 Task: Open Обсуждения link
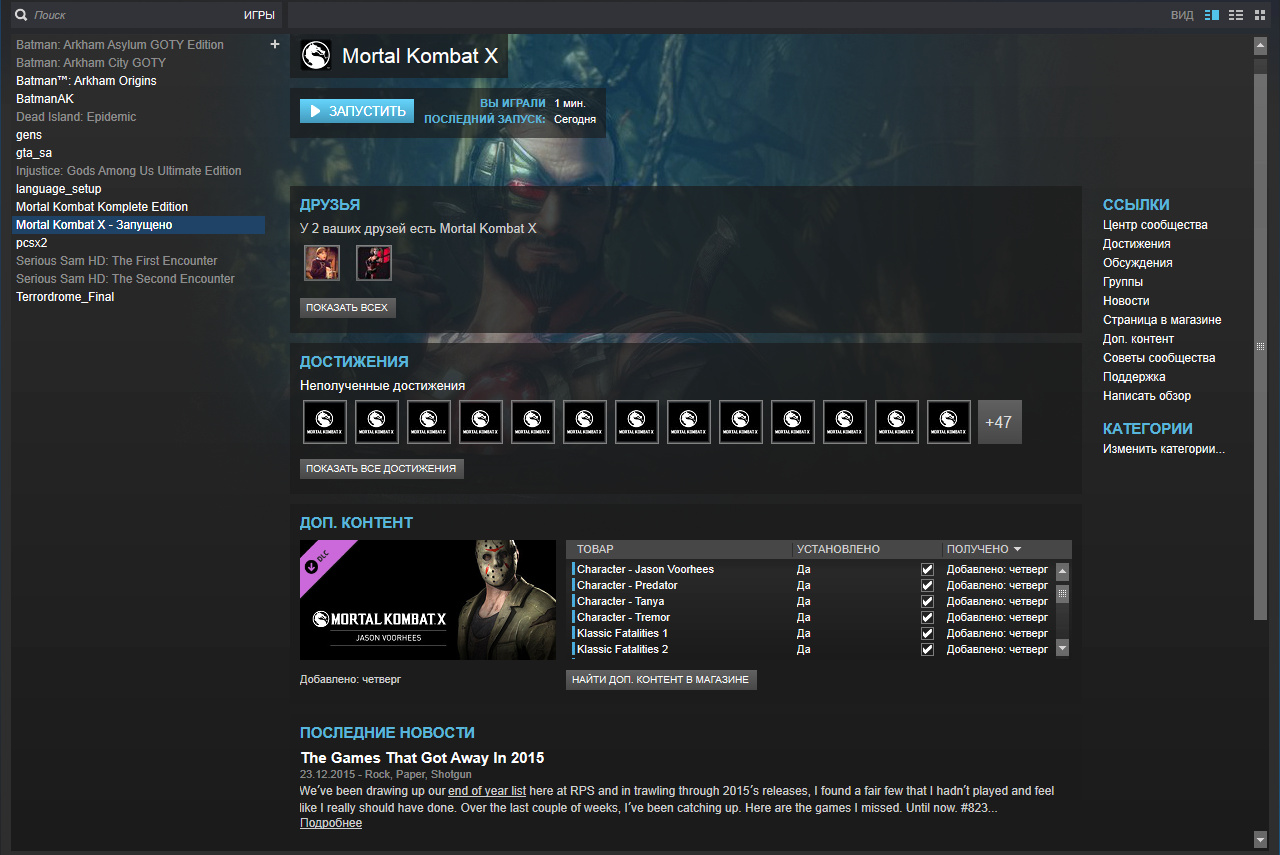1138,263
